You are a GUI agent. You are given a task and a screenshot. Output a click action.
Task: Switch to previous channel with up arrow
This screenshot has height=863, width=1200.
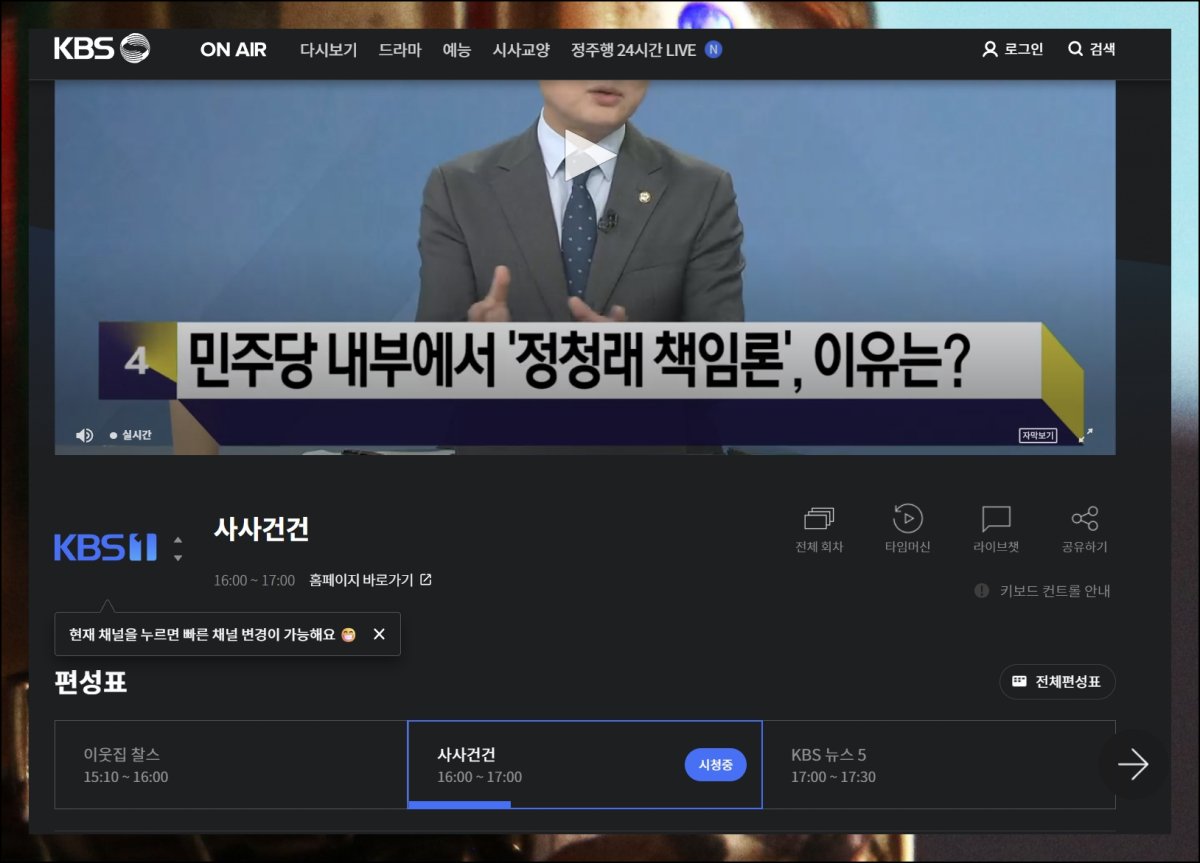tap(178, 540)
